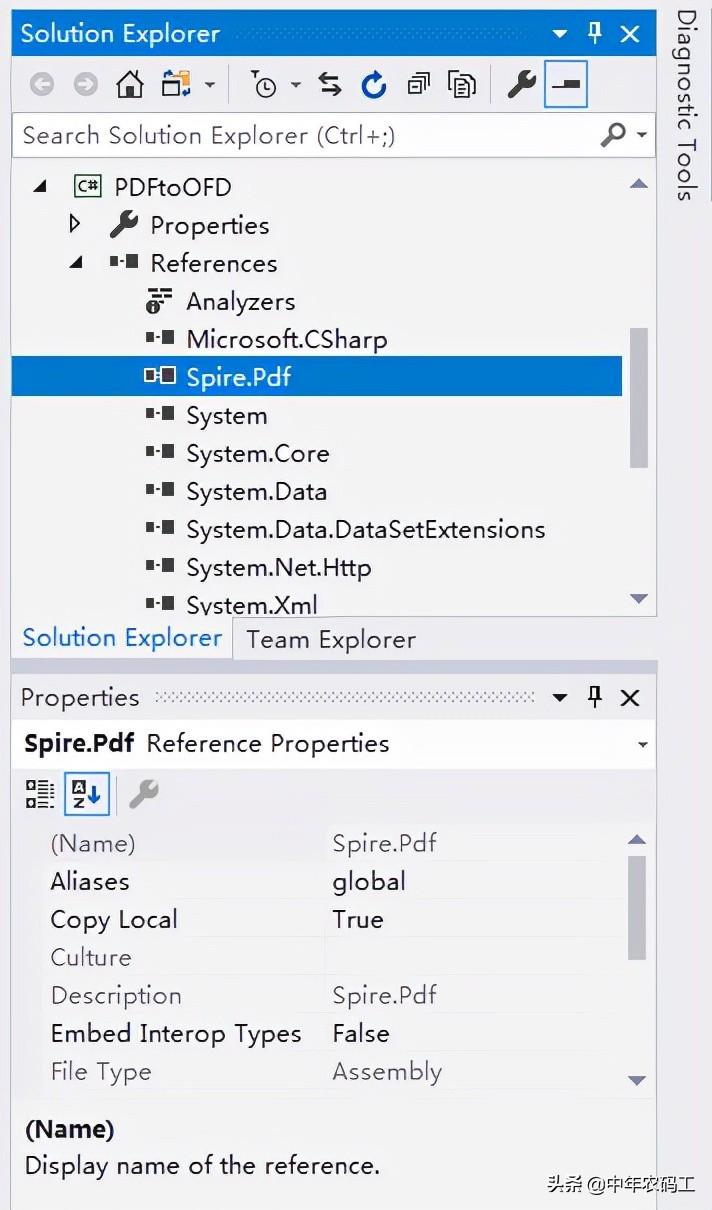Select the Spire.Pdf reference
Screen dimensions: 712x1210
coord(238,377)
